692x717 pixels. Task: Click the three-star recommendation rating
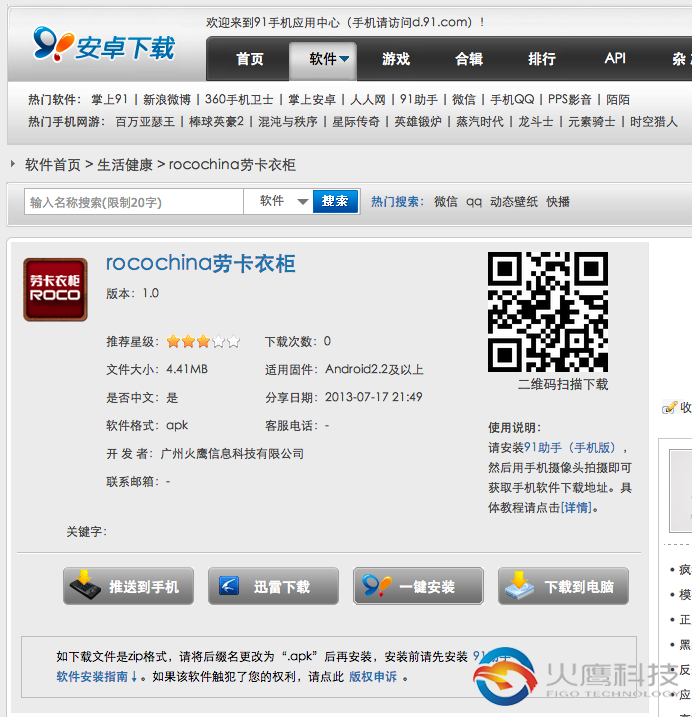point(203,342)
